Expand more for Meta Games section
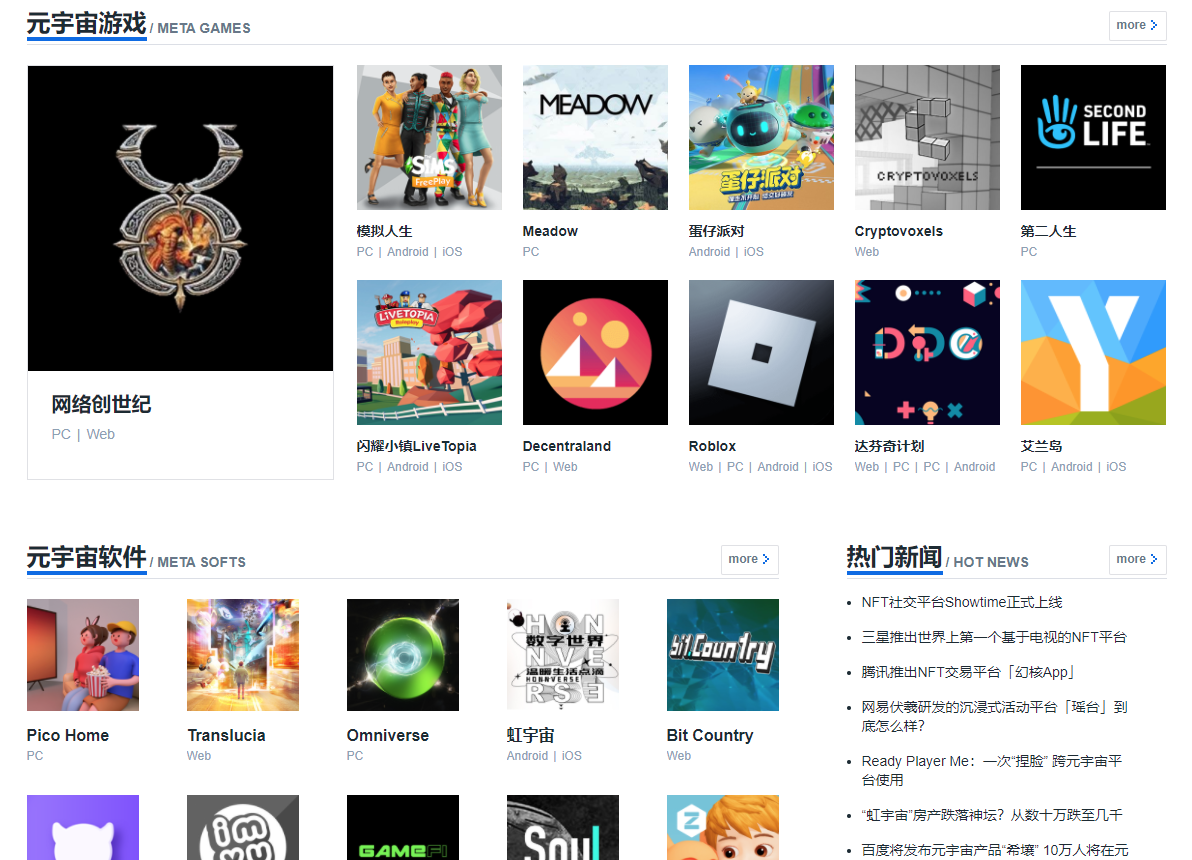Viewport: 1192px width, 860px height. click(x=1137, y=25)
